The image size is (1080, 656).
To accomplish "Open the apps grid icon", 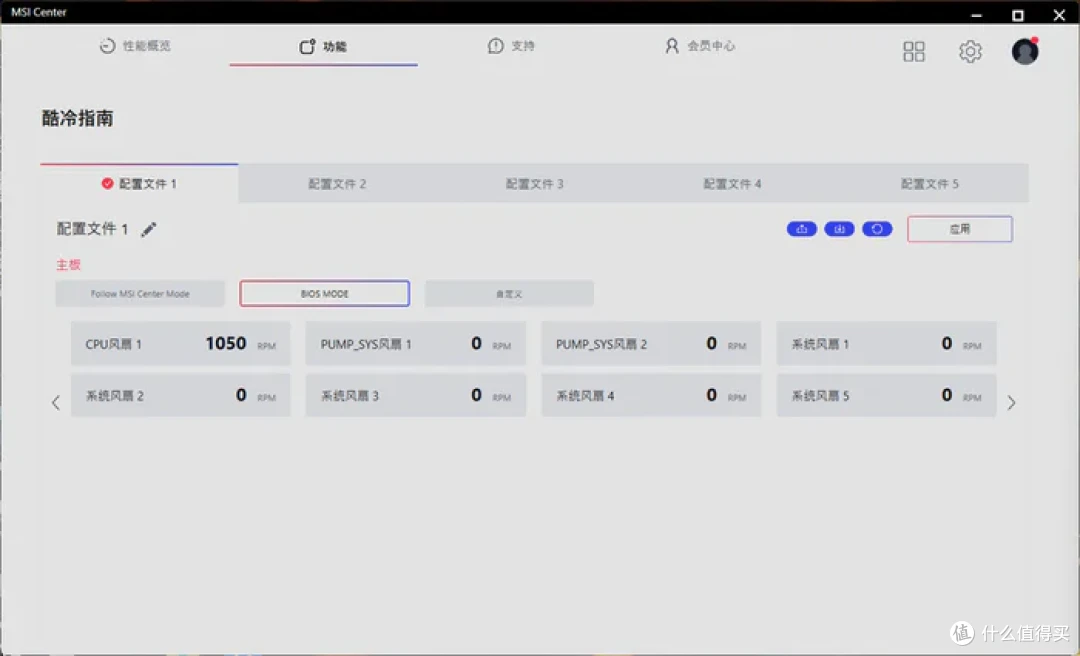I will click(914, 51).
